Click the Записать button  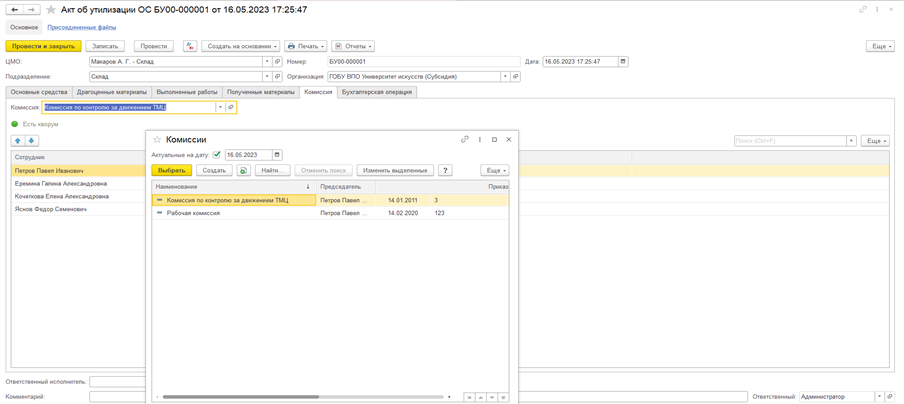(105, 46)
